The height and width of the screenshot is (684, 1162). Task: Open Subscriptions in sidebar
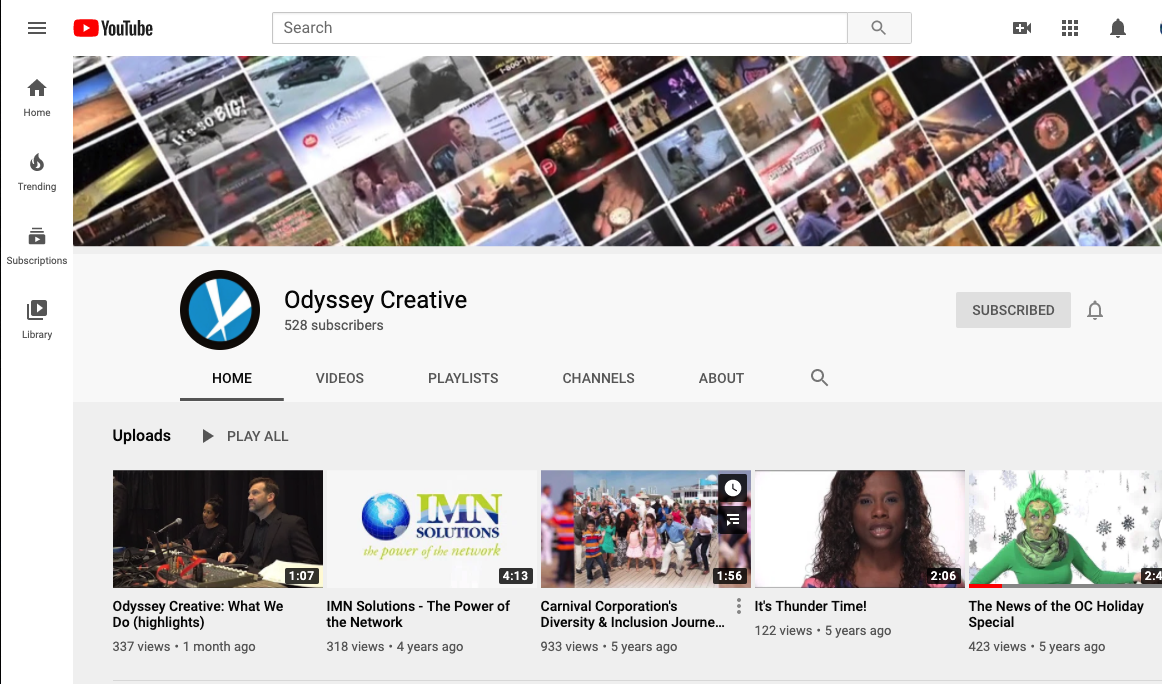tap(36, 246)
